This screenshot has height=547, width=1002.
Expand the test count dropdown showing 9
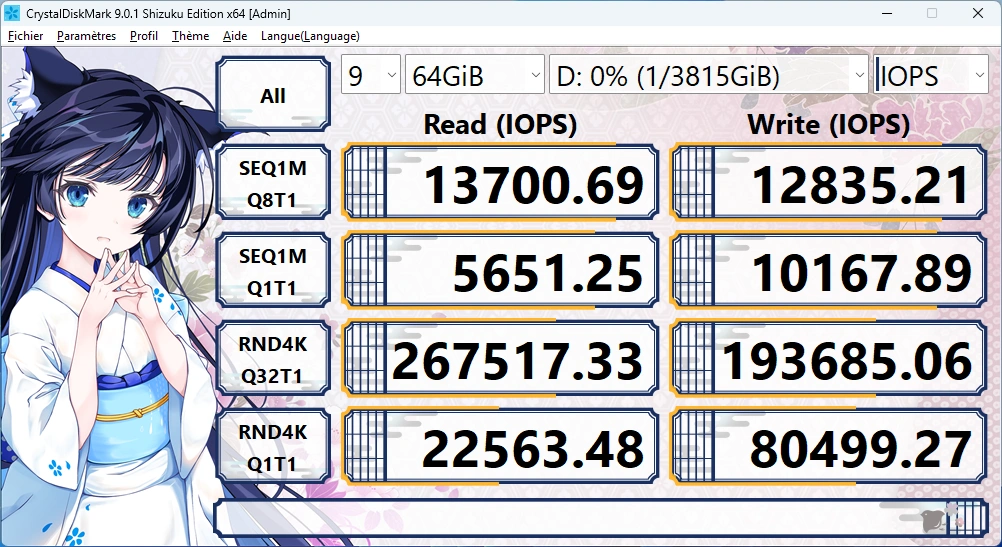[371, 75]
